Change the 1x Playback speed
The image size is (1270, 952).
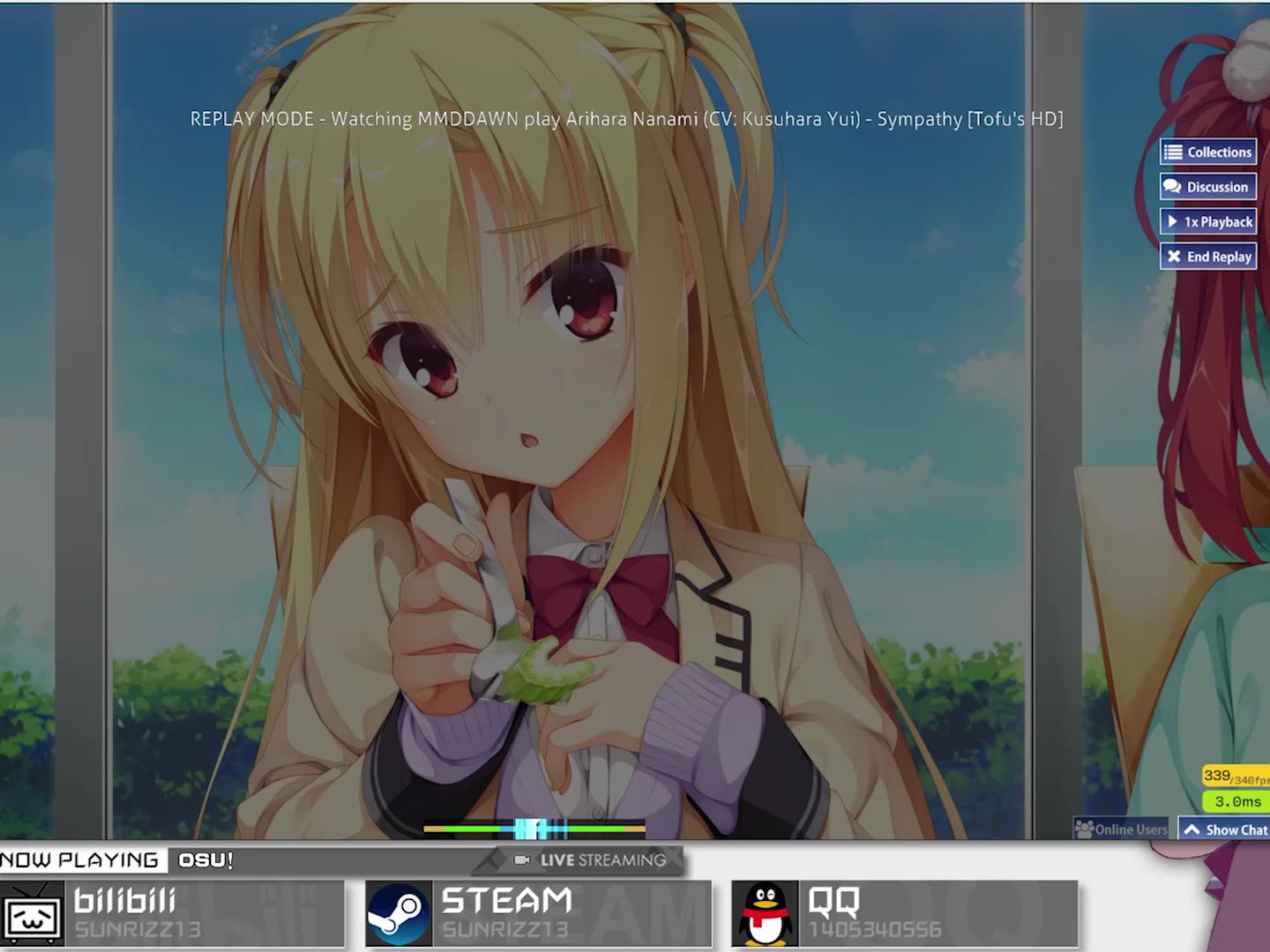coord(1208,222)
